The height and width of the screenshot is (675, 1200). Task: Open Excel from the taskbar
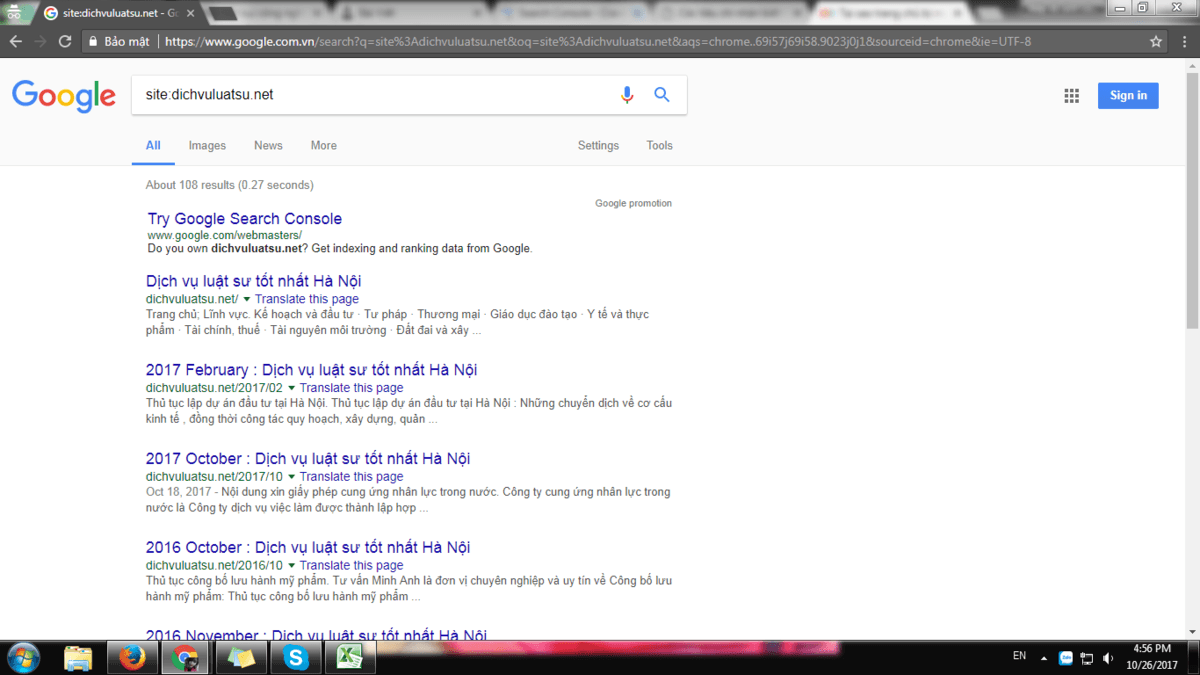(349, 658)
